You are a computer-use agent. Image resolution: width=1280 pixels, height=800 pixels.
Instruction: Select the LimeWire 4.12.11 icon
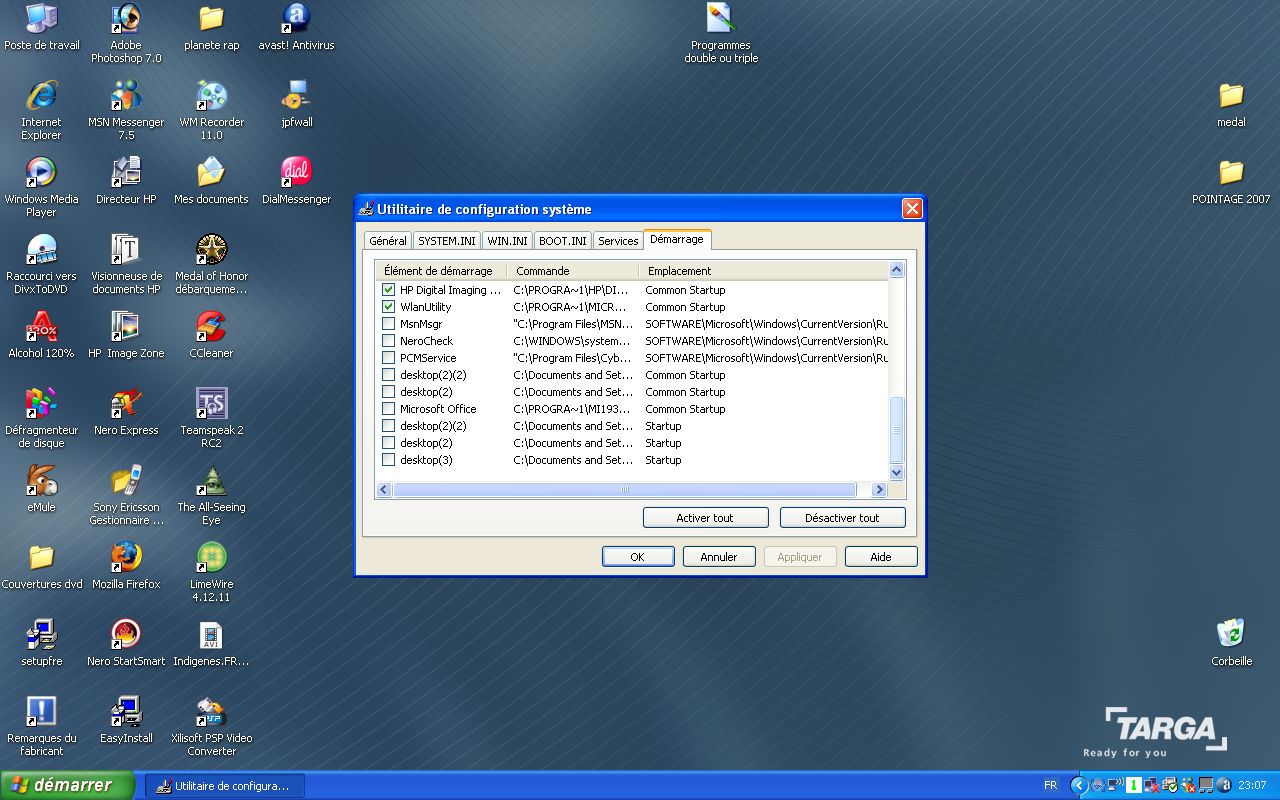[211, 572]
